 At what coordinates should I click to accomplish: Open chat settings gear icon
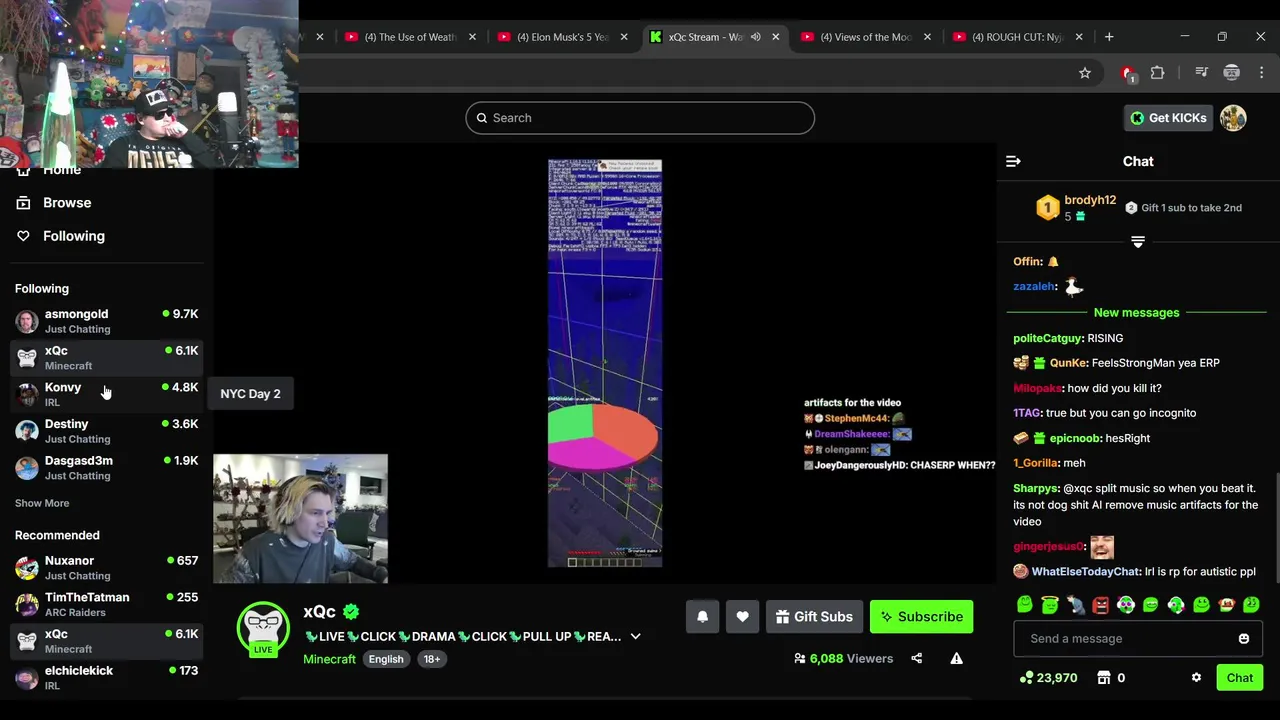pyautogui.click(x=1196, y=678)
